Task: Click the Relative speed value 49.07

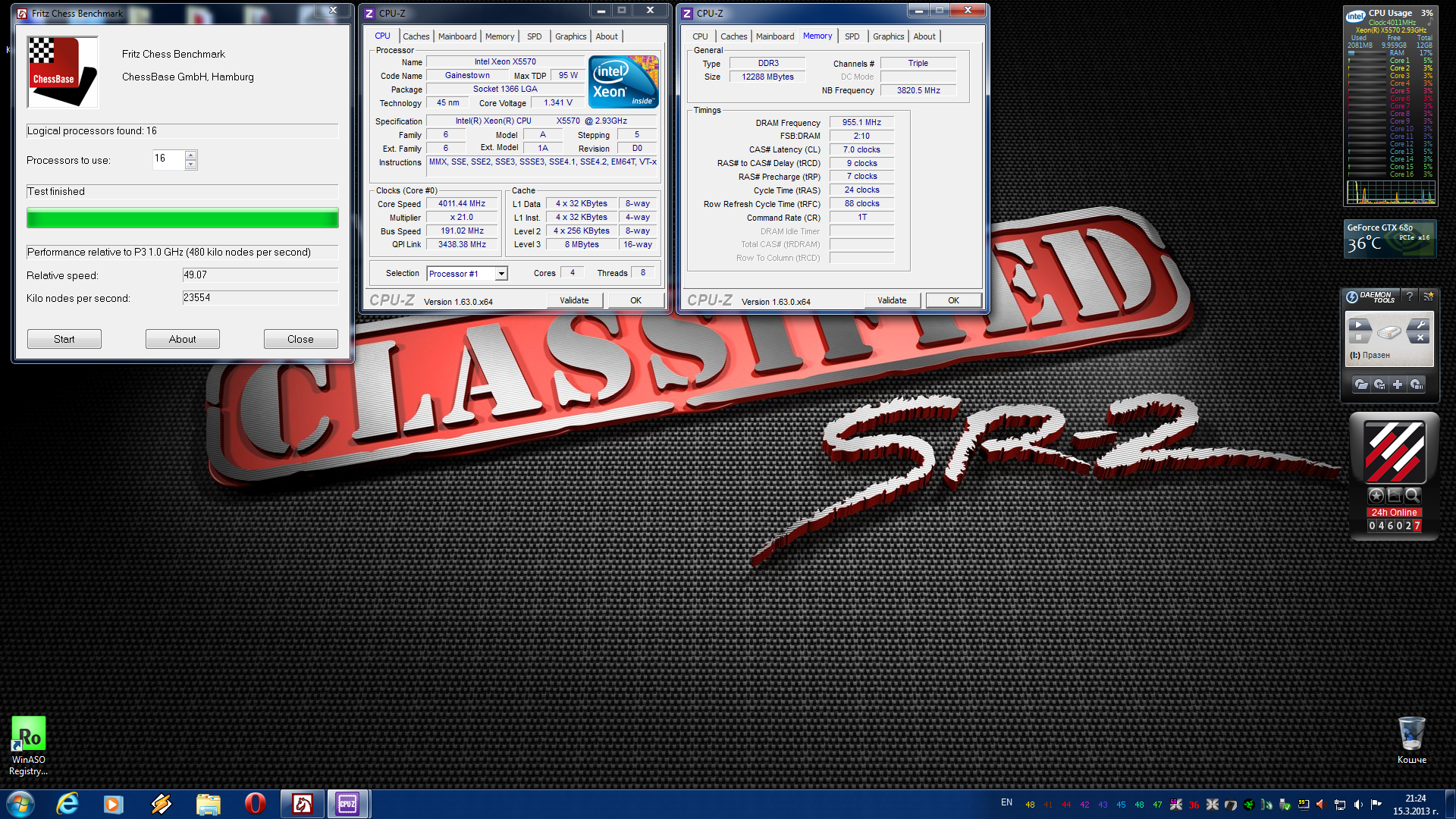Action: [259, 275]
